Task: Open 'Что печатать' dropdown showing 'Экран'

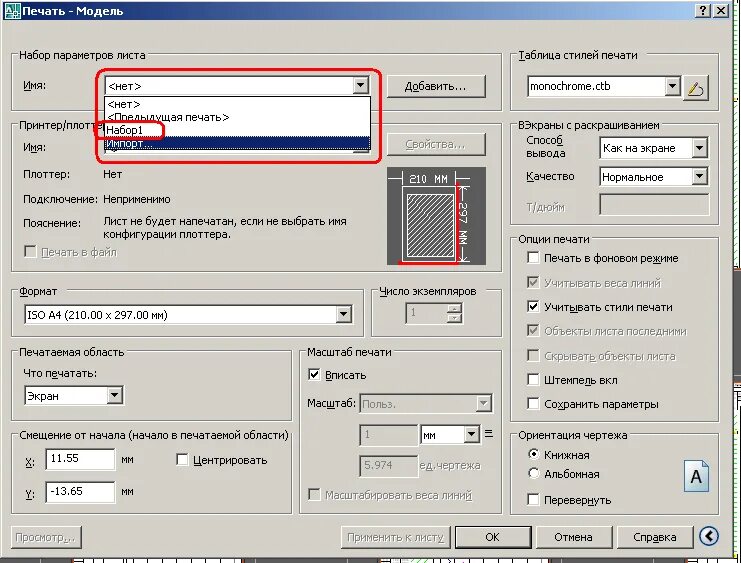Action: (x=114, y=395)
